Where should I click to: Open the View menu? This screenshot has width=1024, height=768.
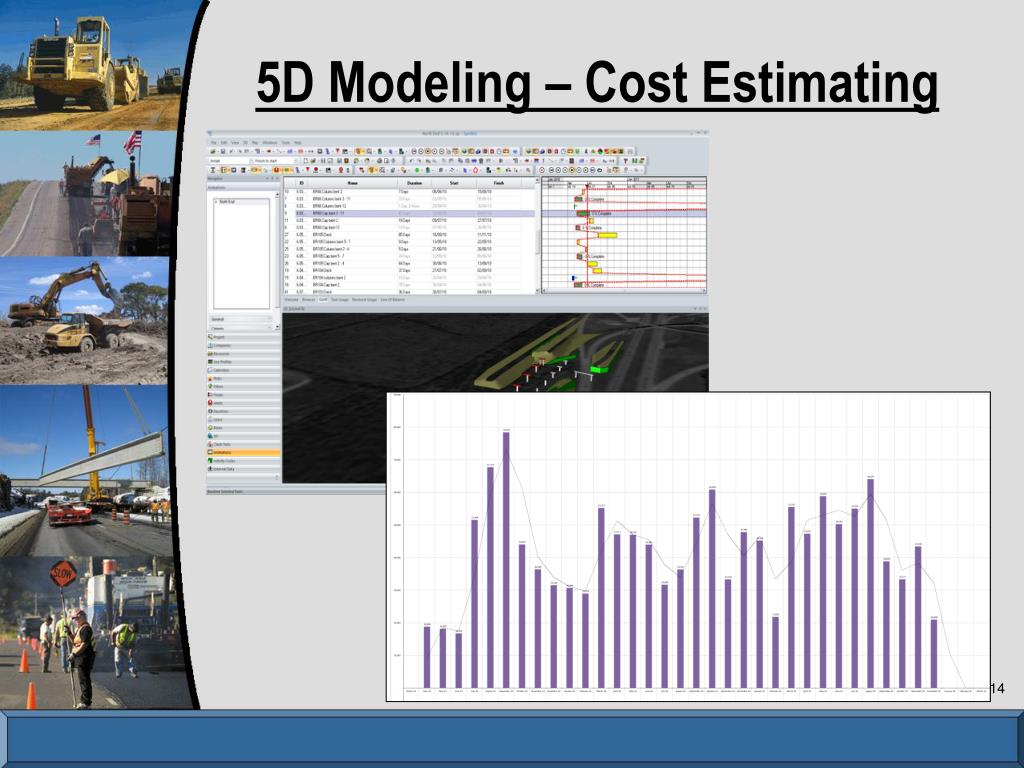(235, 142)
